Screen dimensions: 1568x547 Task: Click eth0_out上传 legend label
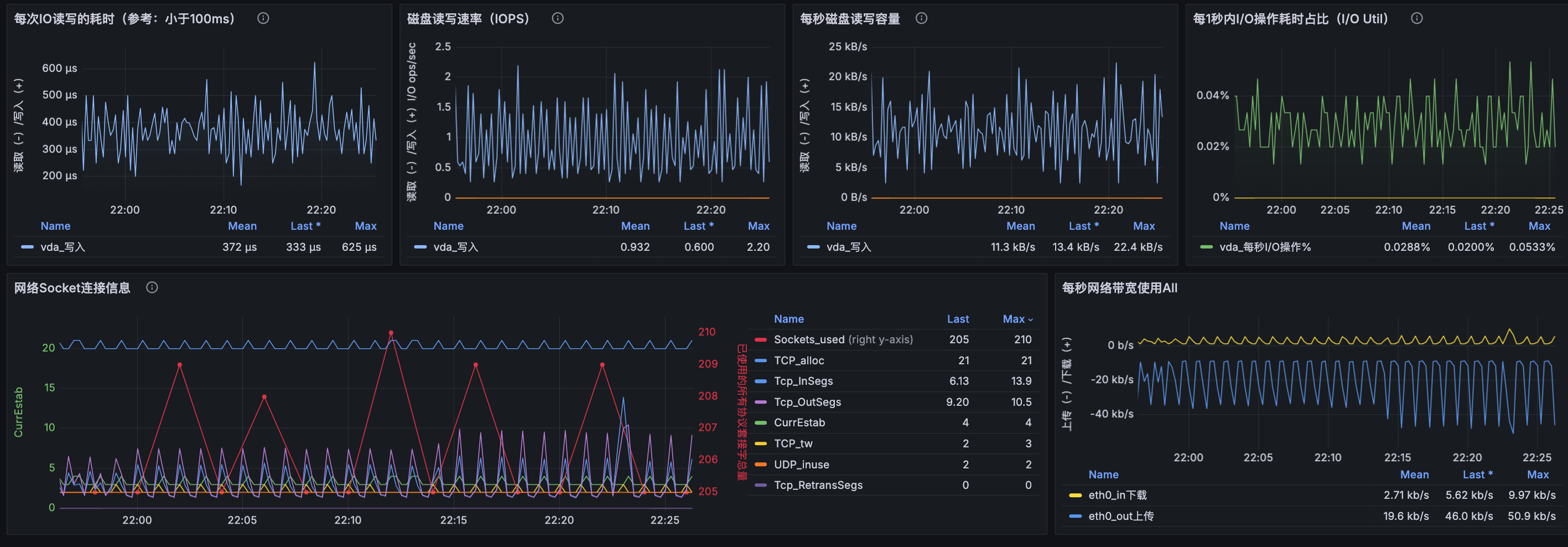point(1120,516)
